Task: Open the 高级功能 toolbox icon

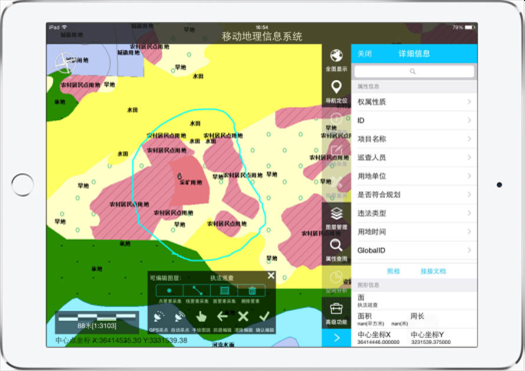Action: (x=336, y=309)
